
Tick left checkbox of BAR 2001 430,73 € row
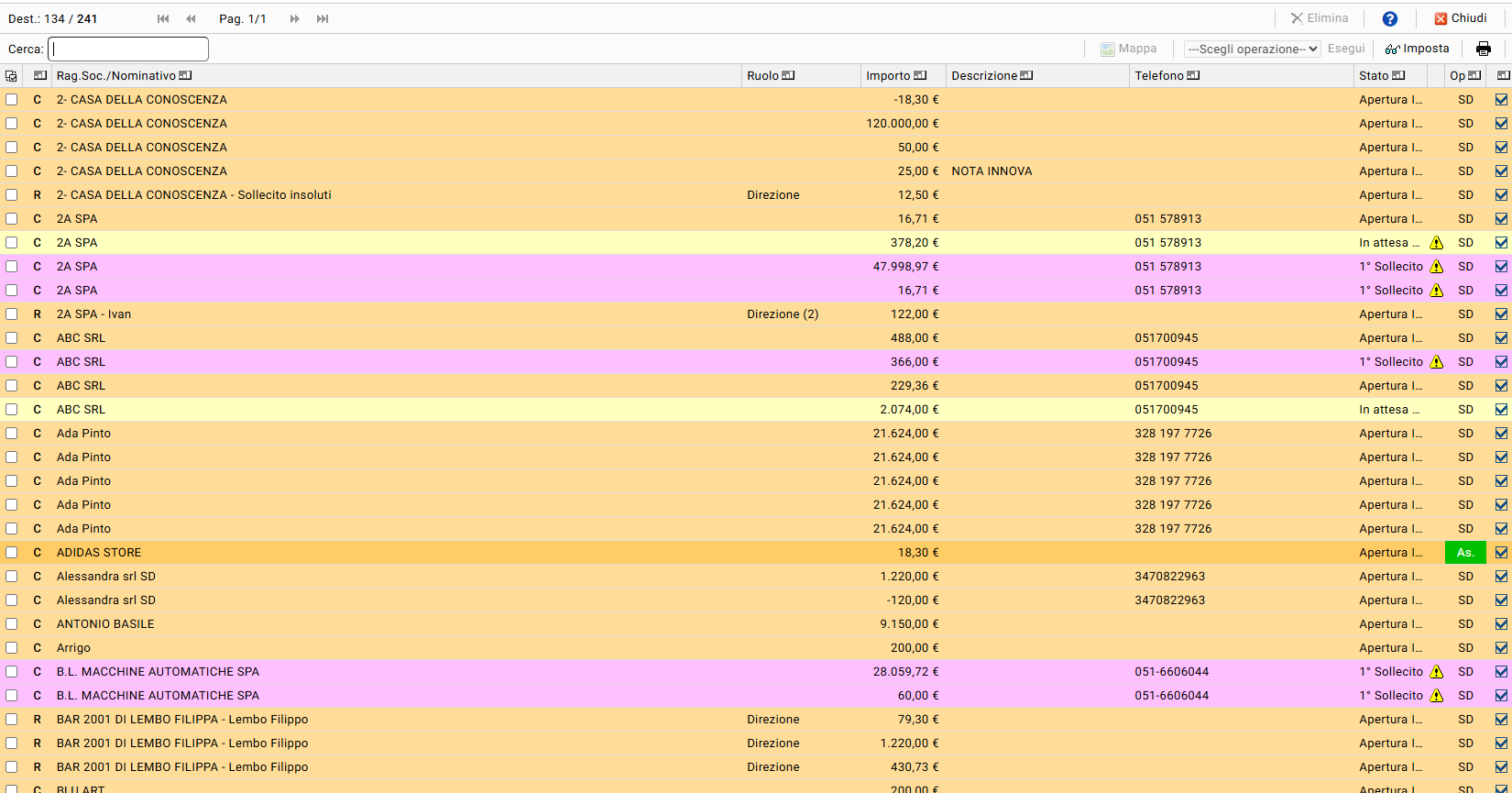click(11, 767)
